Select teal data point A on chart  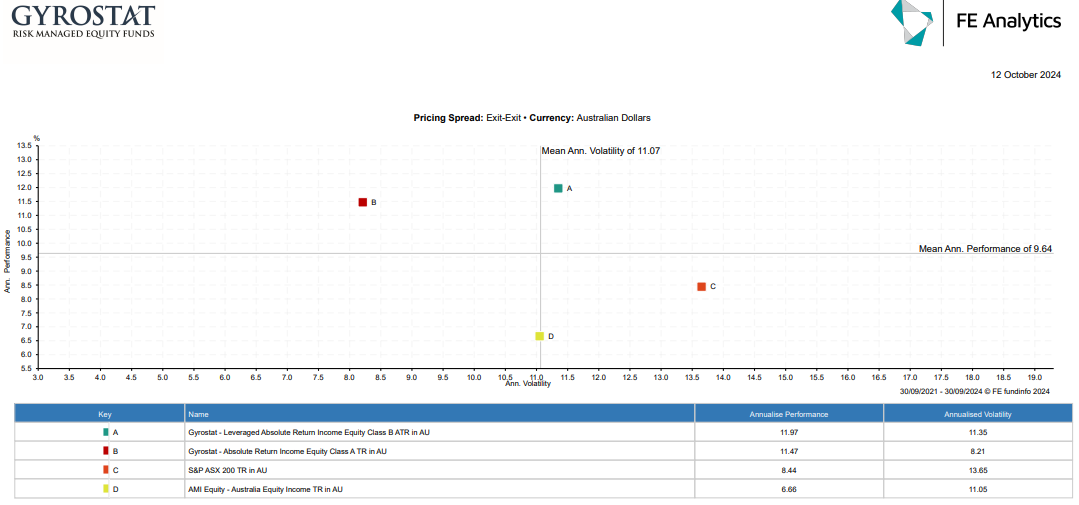558,188
